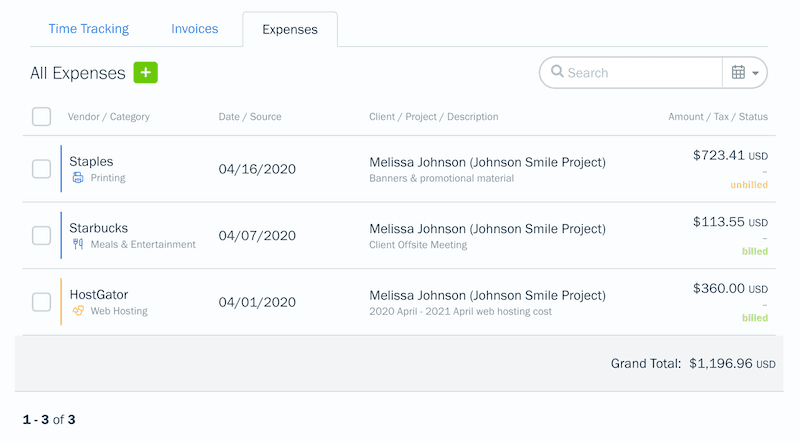Tick the HostGator expense checkbox
The height and width of the screenshot is (441, 800).
[41, 302]
